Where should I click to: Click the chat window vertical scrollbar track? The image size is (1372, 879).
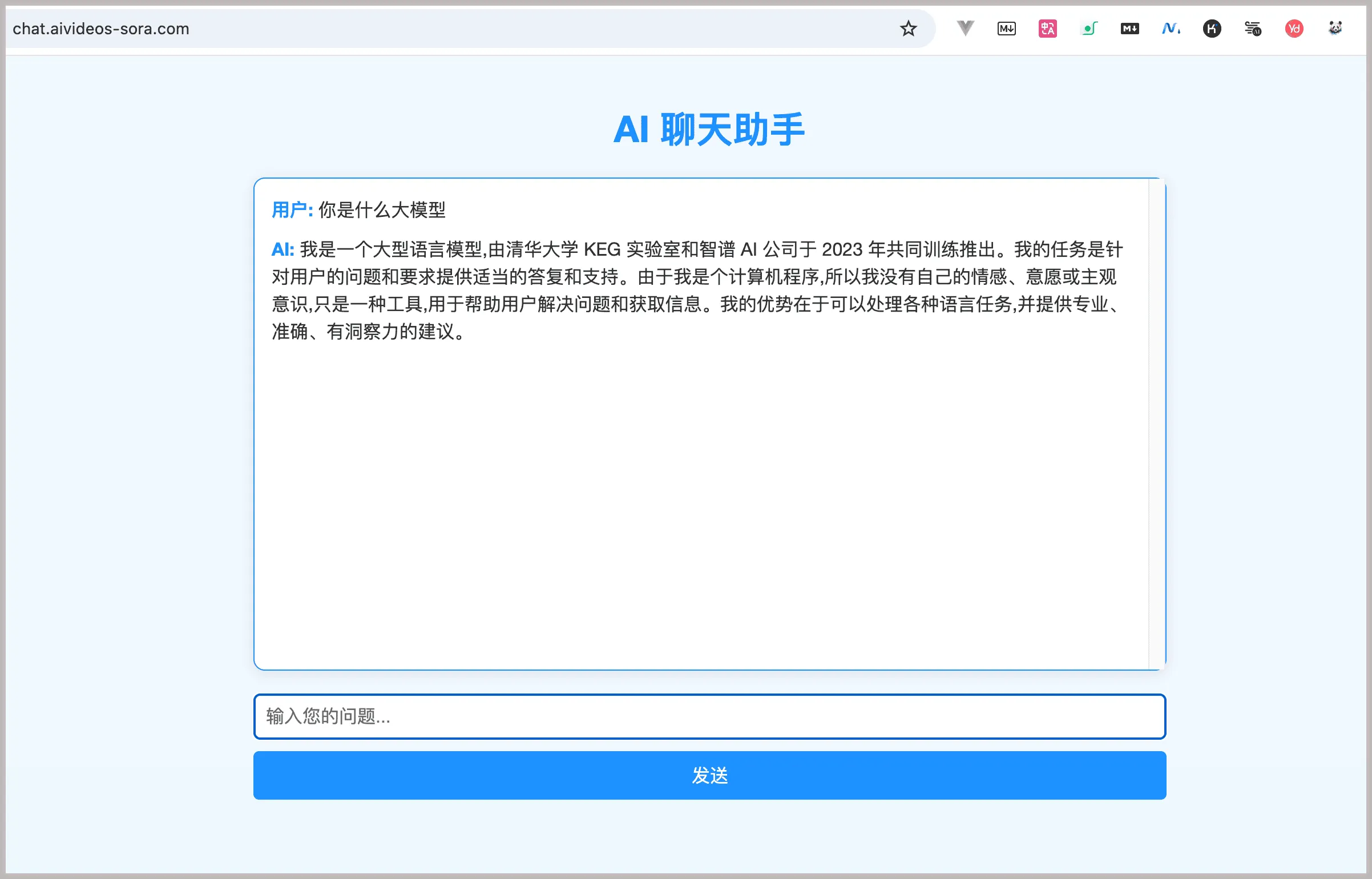tap(1156, 424)
